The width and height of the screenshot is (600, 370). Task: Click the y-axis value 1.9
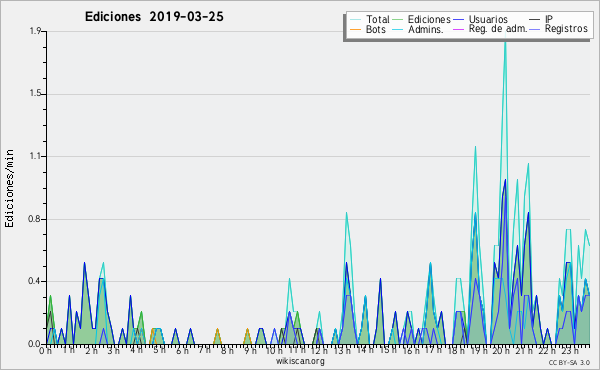(x=36, y=31)
